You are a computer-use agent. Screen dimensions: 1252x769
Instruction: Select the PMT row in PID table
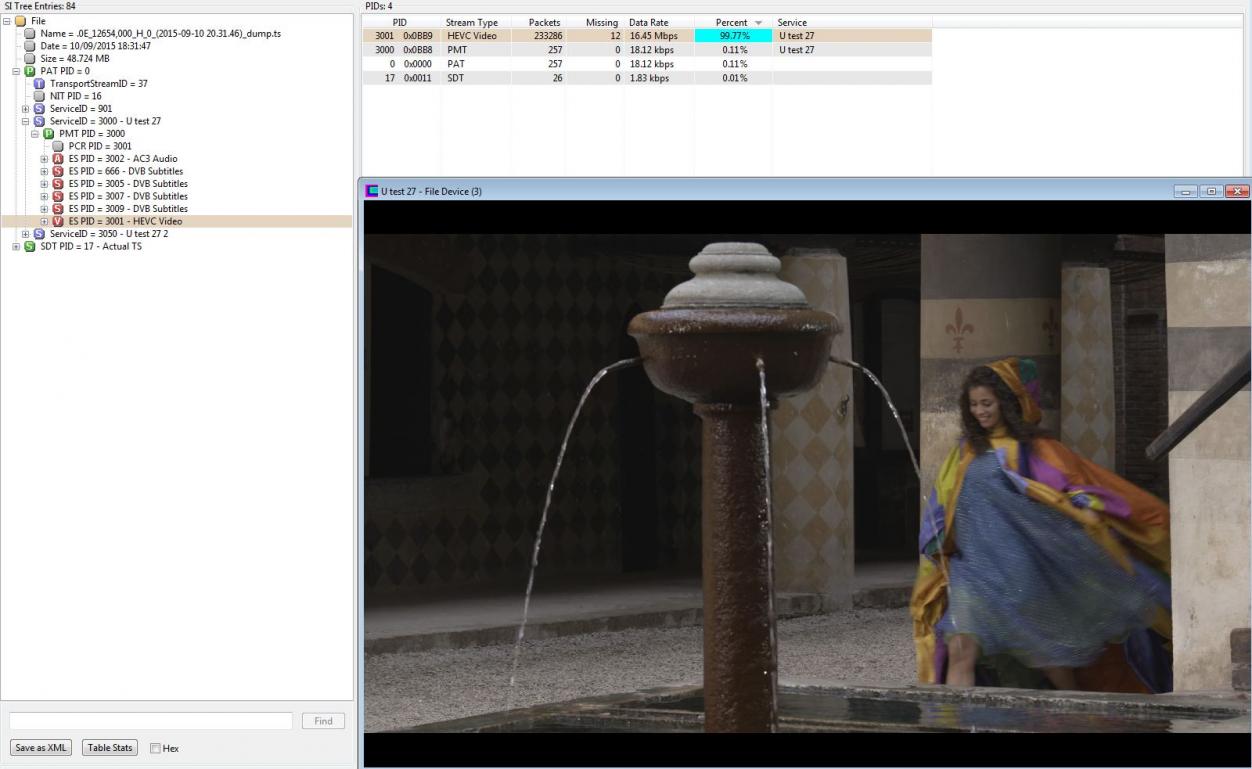tap(647, 50)
